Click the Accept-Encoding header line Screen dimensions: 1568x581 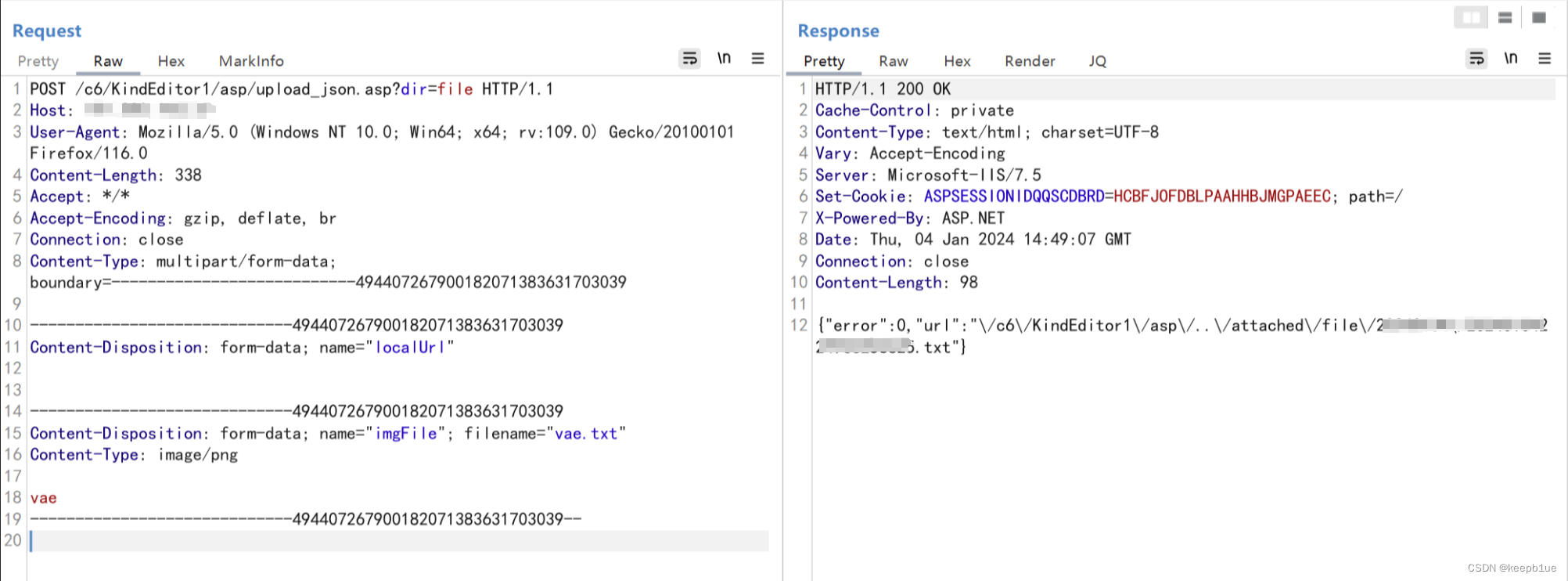[183, 218]
